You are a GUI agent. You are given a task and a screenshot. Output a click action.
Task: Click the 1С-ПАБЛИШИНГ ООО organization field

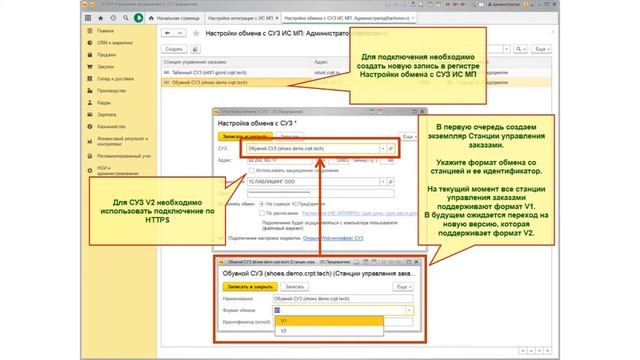[x=313, y=182]
